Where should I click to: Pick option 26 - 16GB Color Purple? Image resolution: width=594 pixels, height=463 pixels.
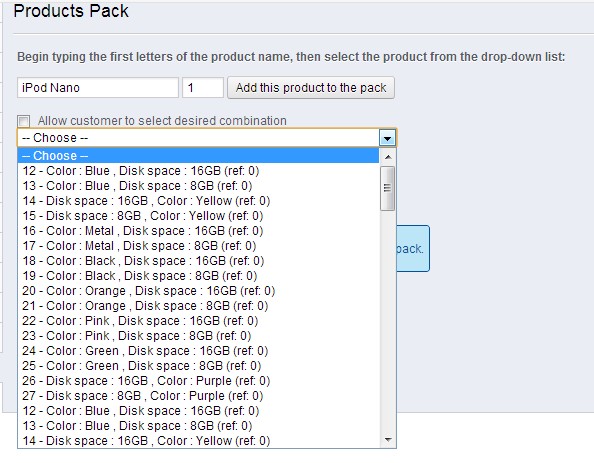(198, 381)
